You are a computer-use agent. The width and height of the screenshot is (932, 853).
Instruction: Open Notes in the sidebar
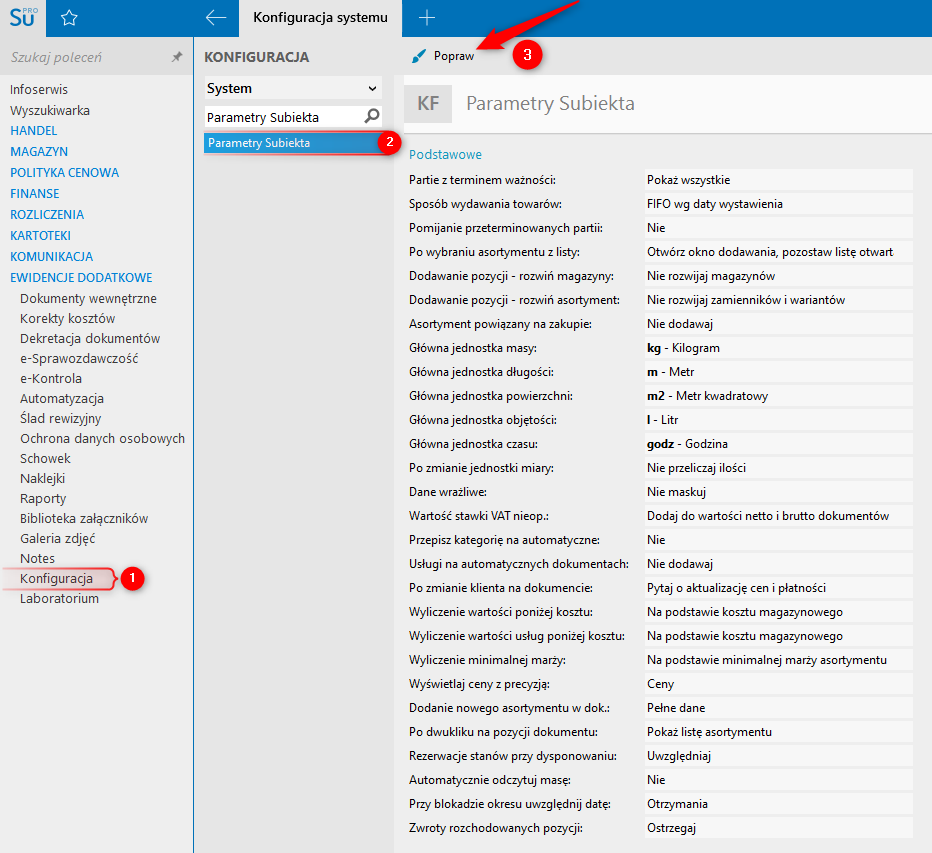click(x=37, y=559)
